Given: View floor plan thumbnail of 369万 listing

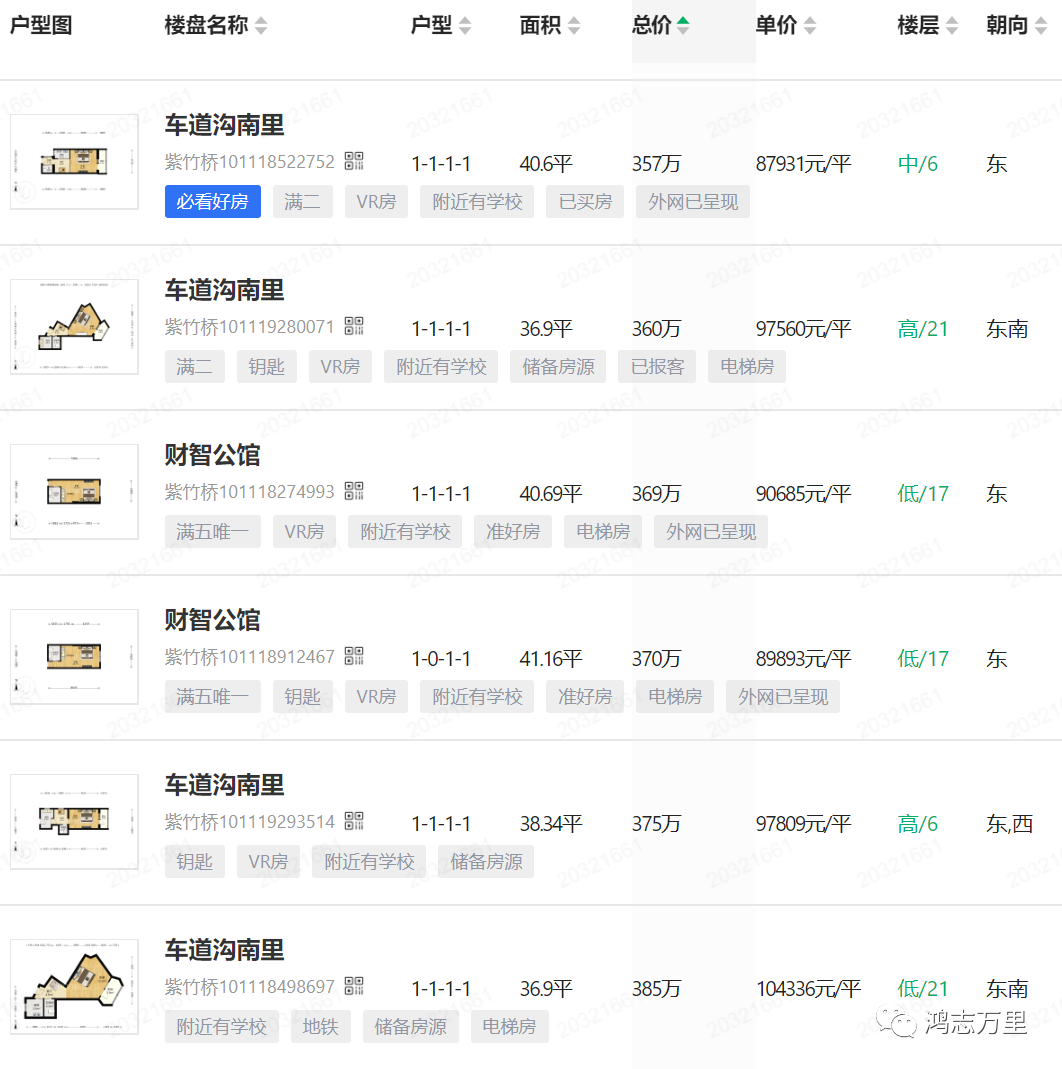Looking at the screenshot, I should click(x=74, y=492).
